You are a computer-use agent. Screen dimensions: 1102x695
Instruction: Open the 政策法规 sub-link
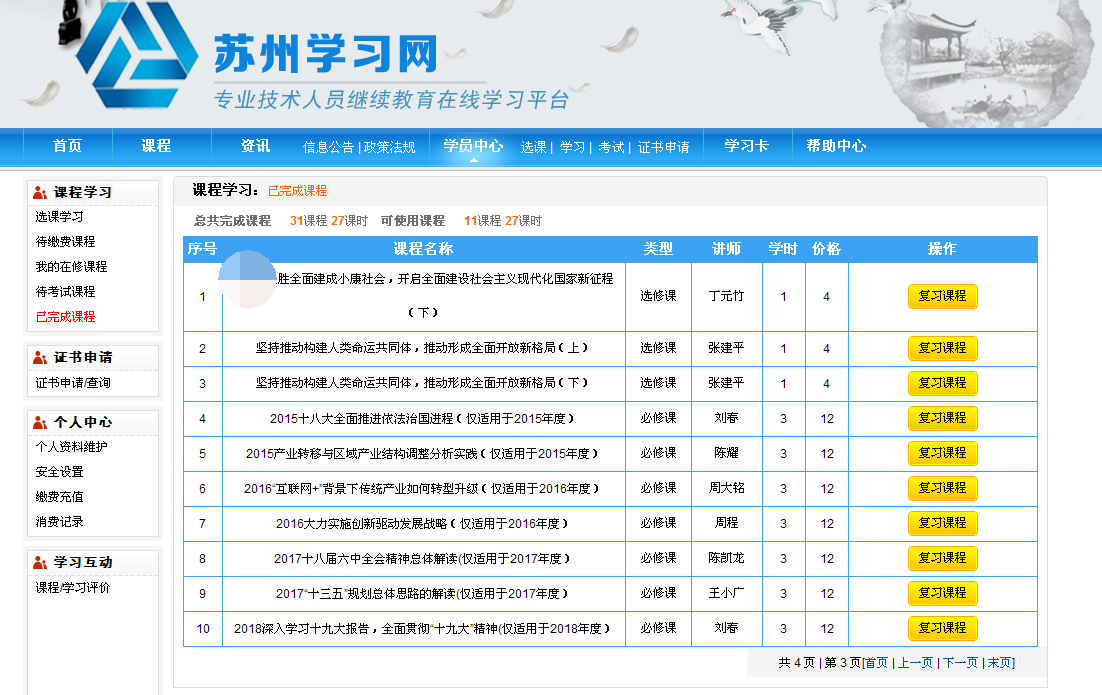(389, 147)
